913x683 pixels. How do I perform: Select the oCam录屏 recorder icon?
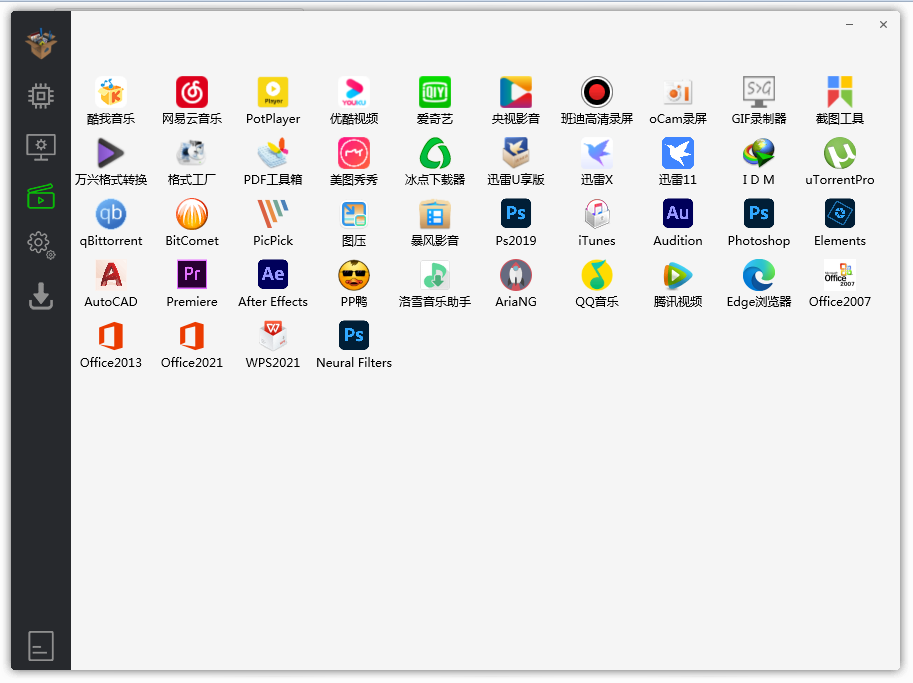678,93
